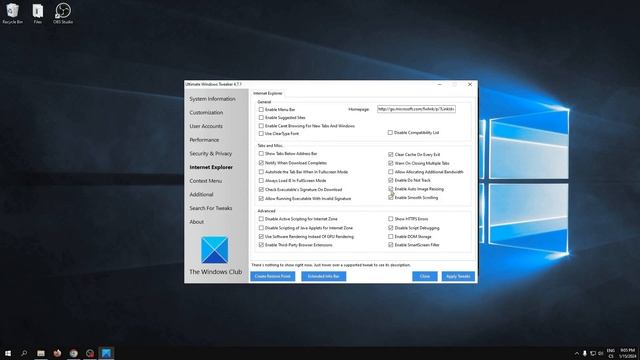Check Show Tabs Below Address Bar
Viewport: 640px width, 360px height.
(x=261, y=153)
